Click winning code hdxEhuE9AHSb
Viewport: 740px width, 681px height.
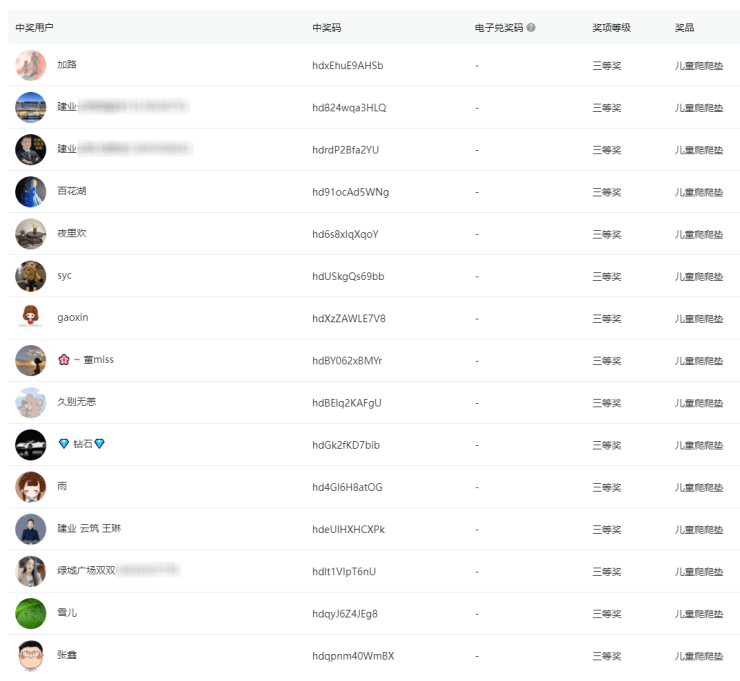(347, 66)
